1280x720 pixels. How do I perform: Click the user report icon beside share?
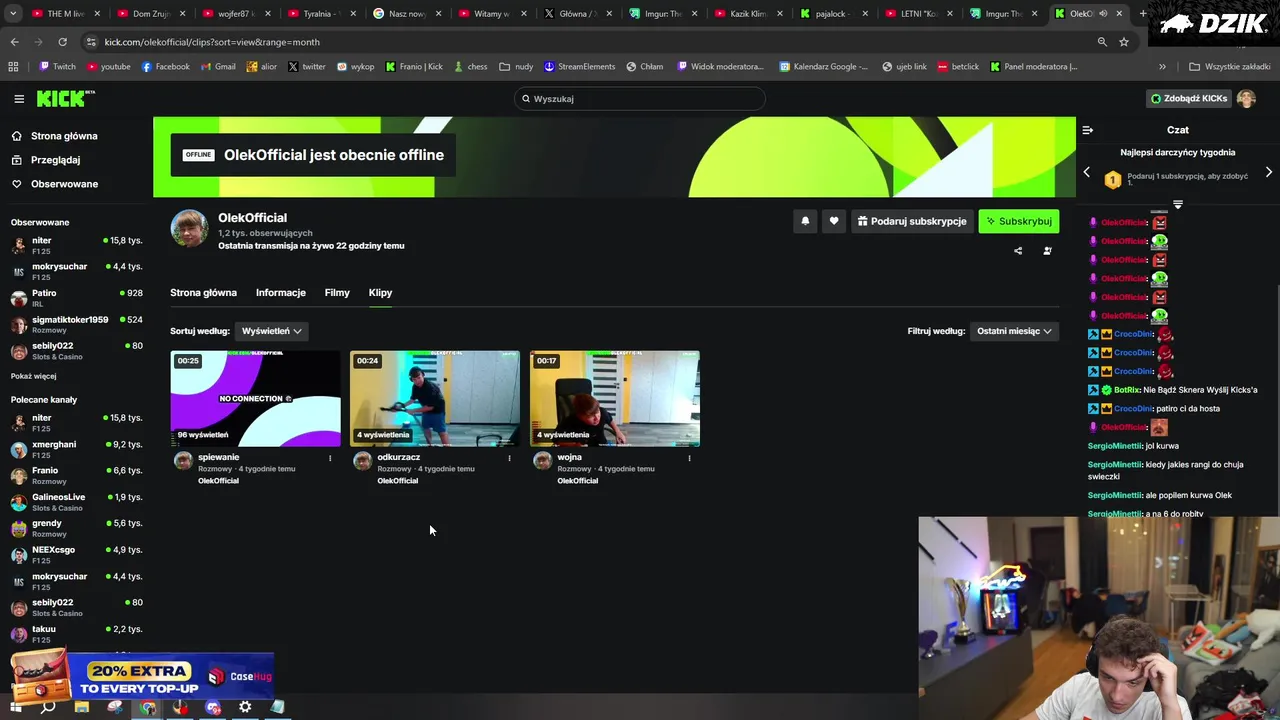coord(1047,251)
